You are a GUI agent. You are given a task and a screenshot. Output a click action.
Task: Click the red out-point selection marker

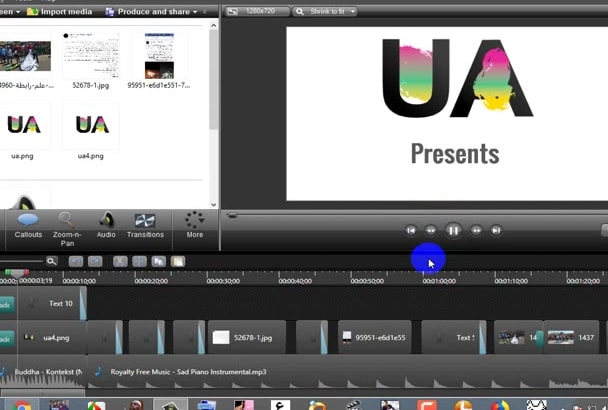click(26, 272)
